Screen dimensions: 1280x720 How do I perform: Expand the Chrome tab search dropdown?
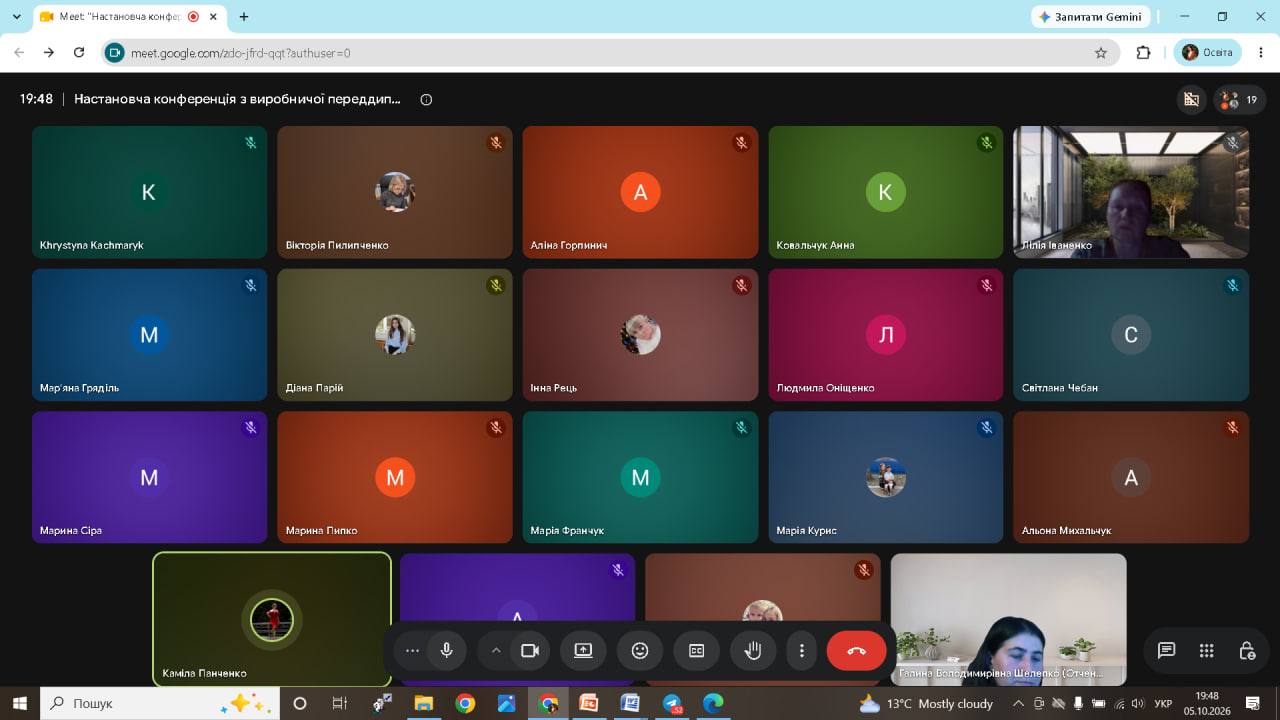pyautogui.click(x=17, y=17)
